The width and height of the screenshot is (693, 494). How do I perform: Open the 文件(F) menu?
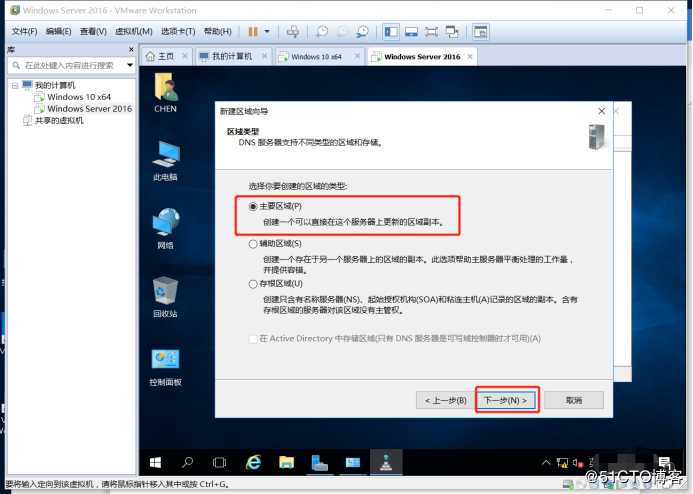24,31
